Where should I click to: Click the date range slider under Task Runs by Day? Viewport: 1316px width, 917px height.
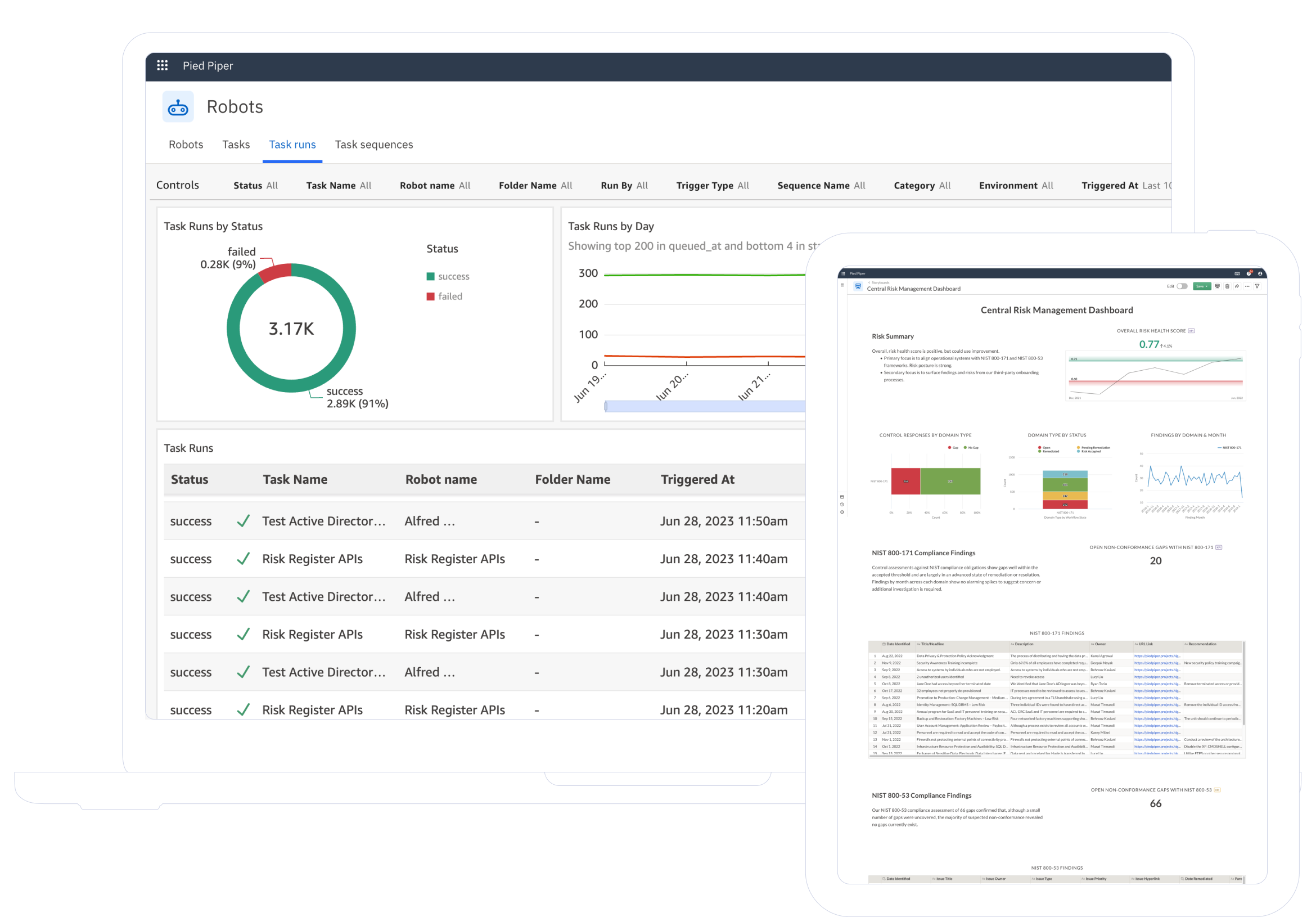[x=705, y=406]
